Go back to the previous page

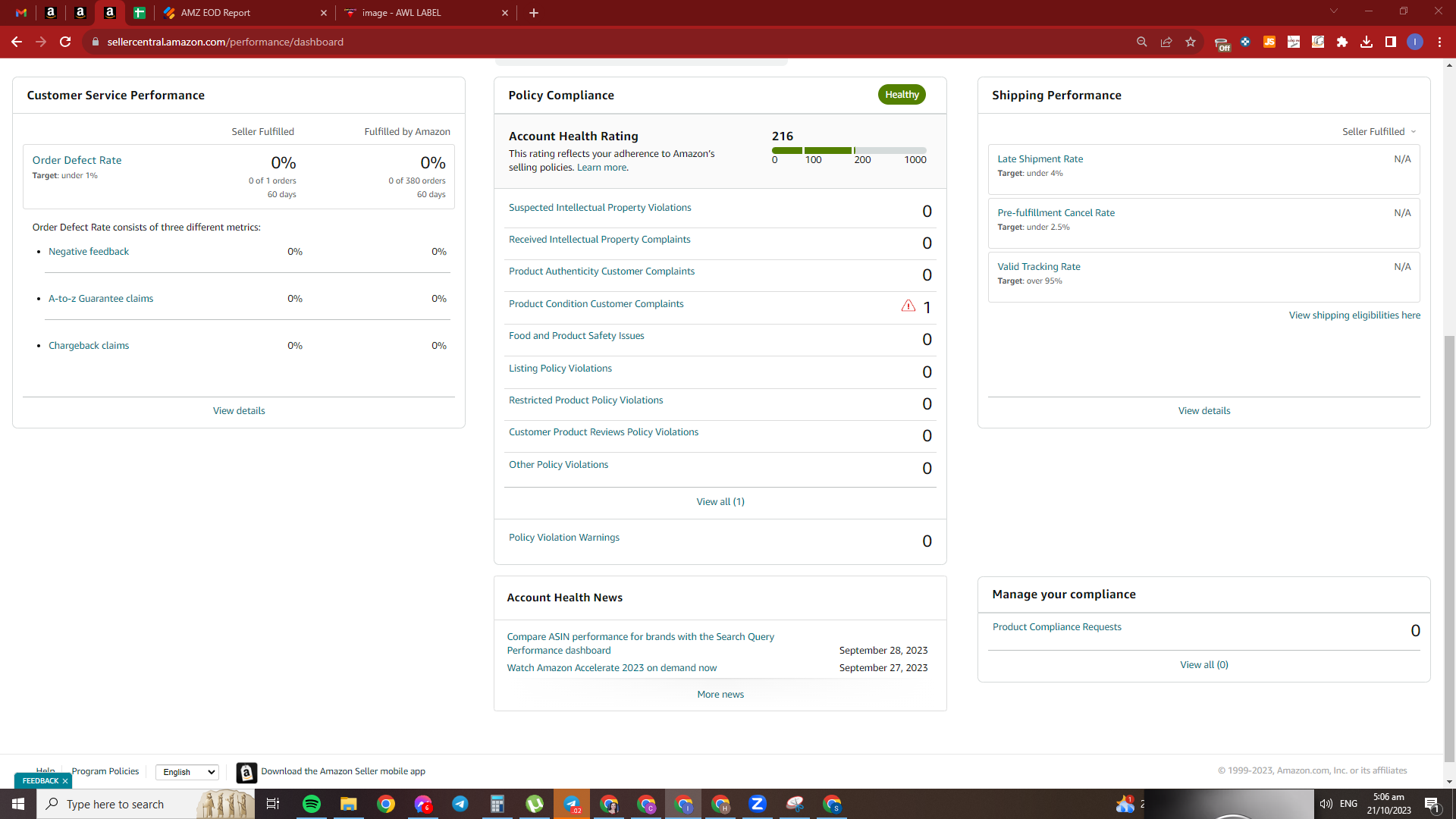point(17,42)
